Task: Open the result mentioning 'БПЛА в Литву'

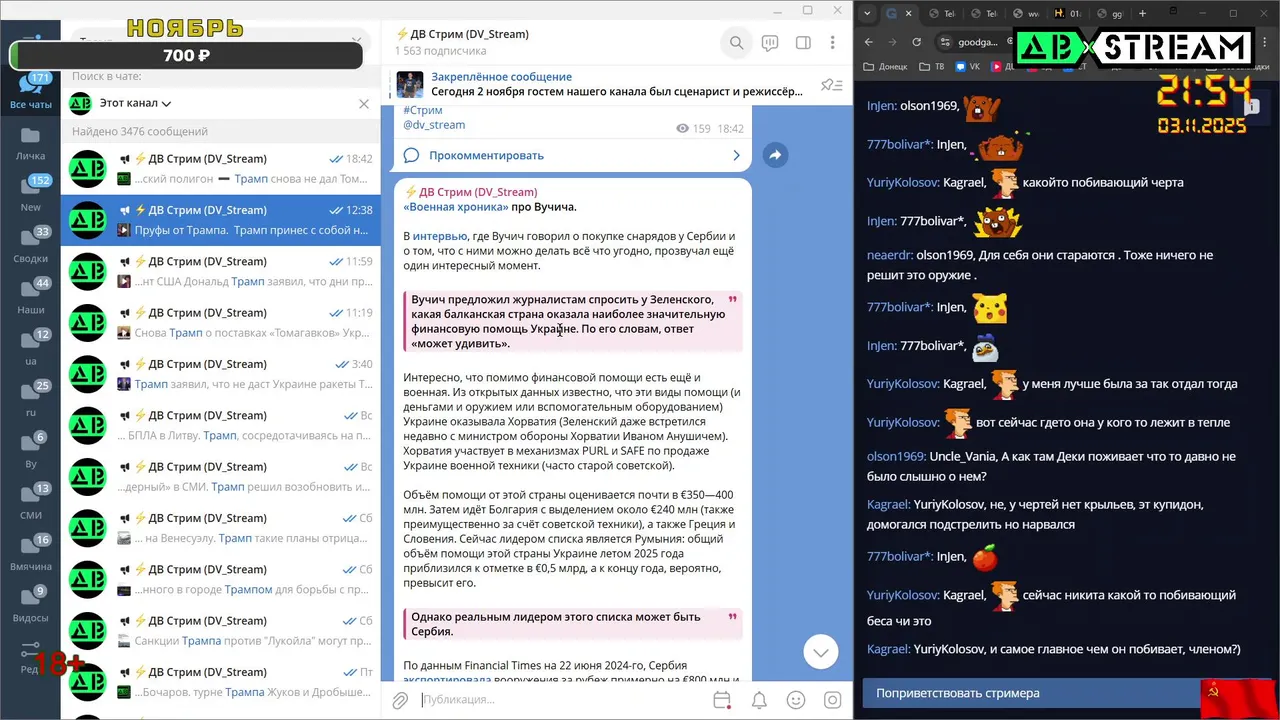Action: tap(221, 425)
